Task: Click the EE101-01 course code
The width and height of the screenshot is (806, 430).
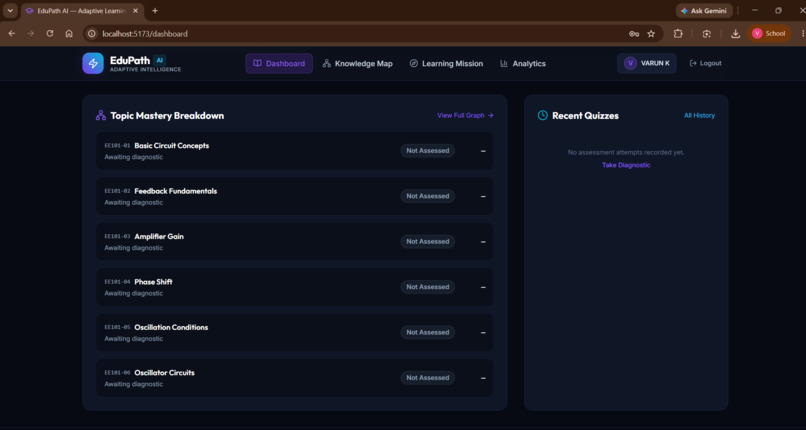Action: point(117,146)
